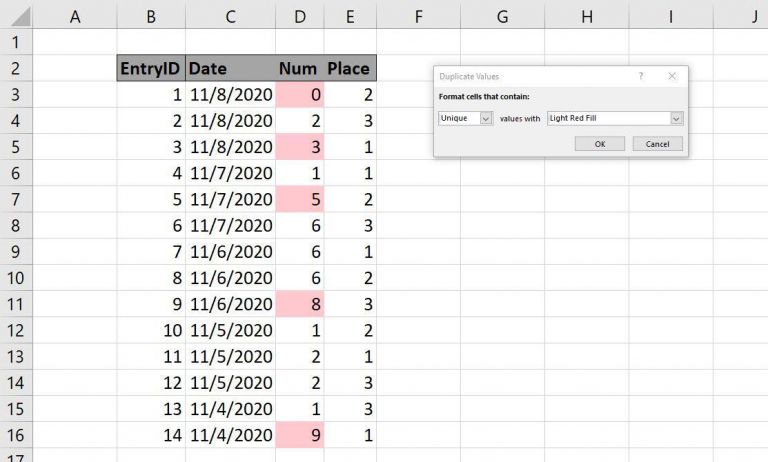Expand the Light Red Fill format dropdown

tap(614, 118)
